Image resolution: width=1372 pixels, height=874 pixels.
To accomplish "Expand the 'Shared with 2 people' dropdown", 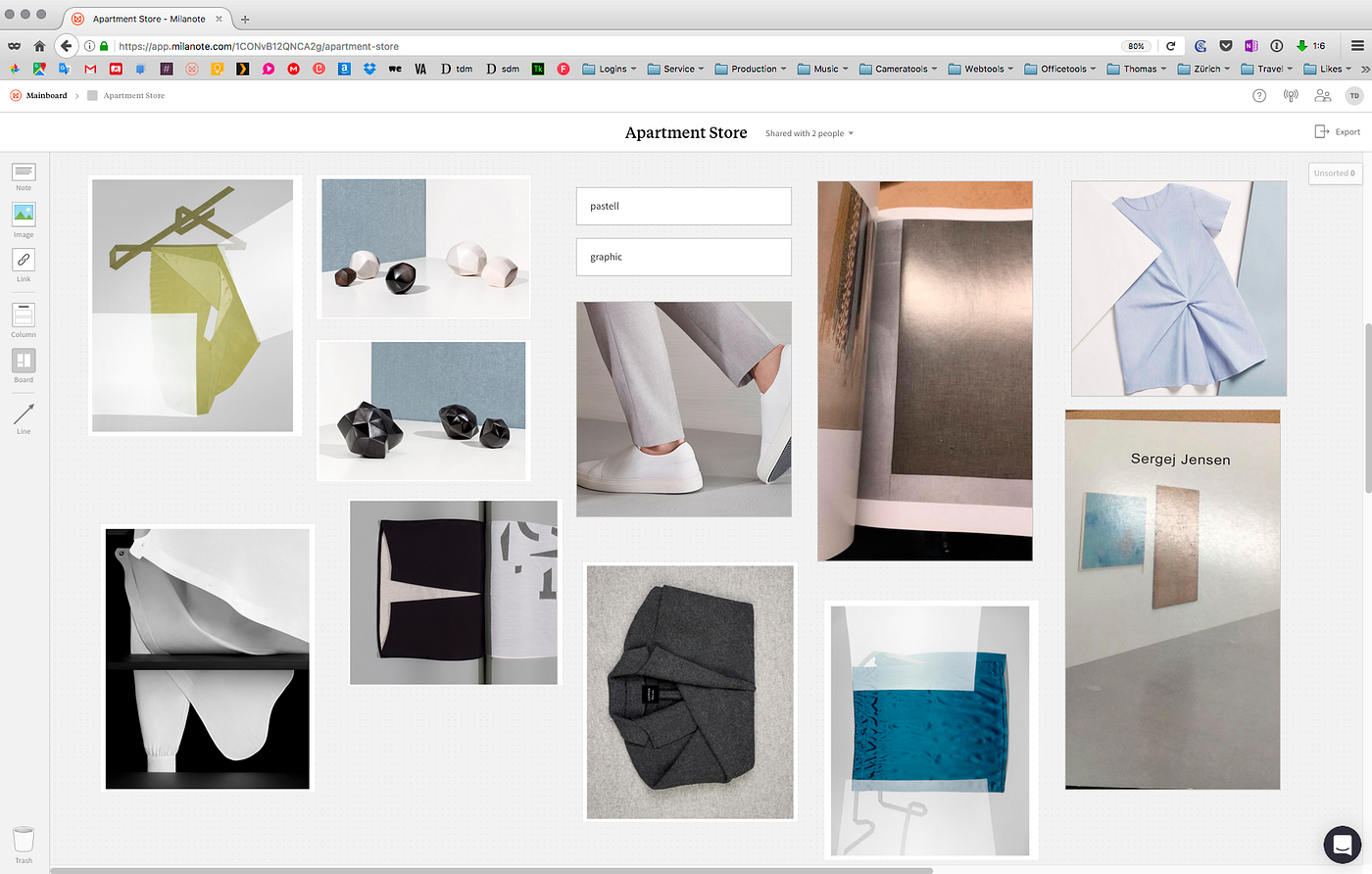I will pyautogui.click(x=809, y=133).
